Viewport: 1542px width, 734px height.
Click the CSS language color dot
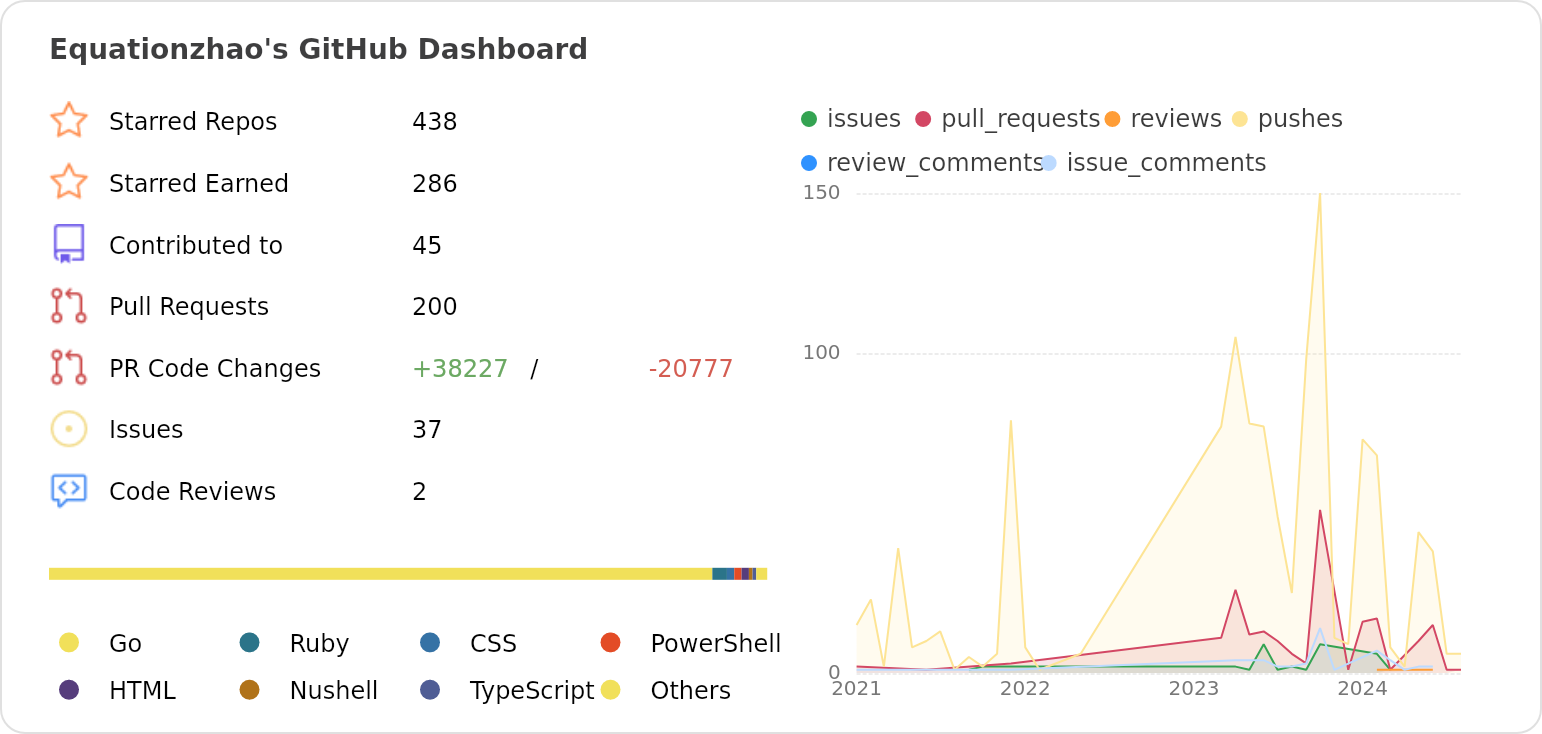(430, 642)
